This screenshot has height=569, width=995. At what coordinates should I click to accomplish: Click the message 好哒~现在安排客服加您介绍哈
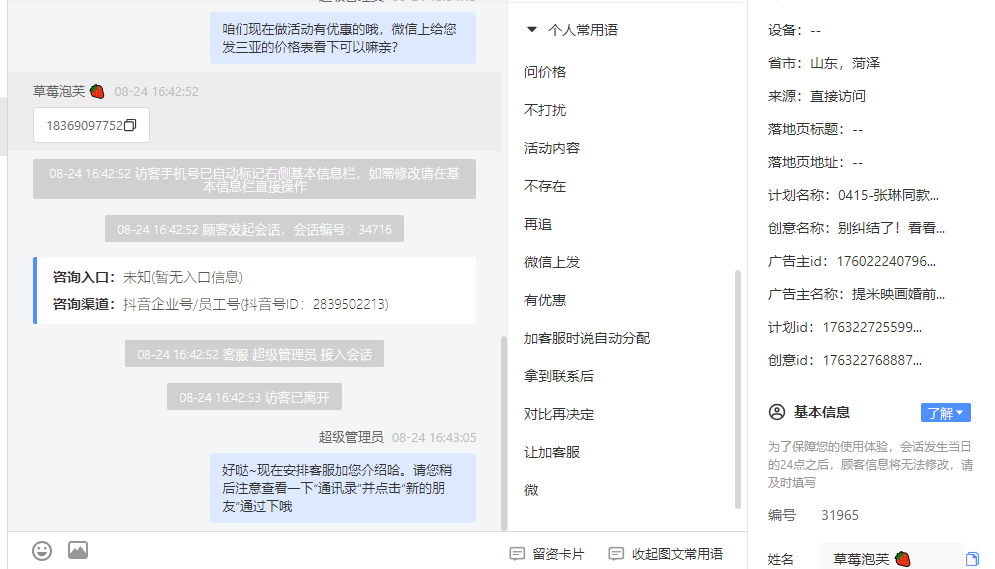(x=343, y=488)
